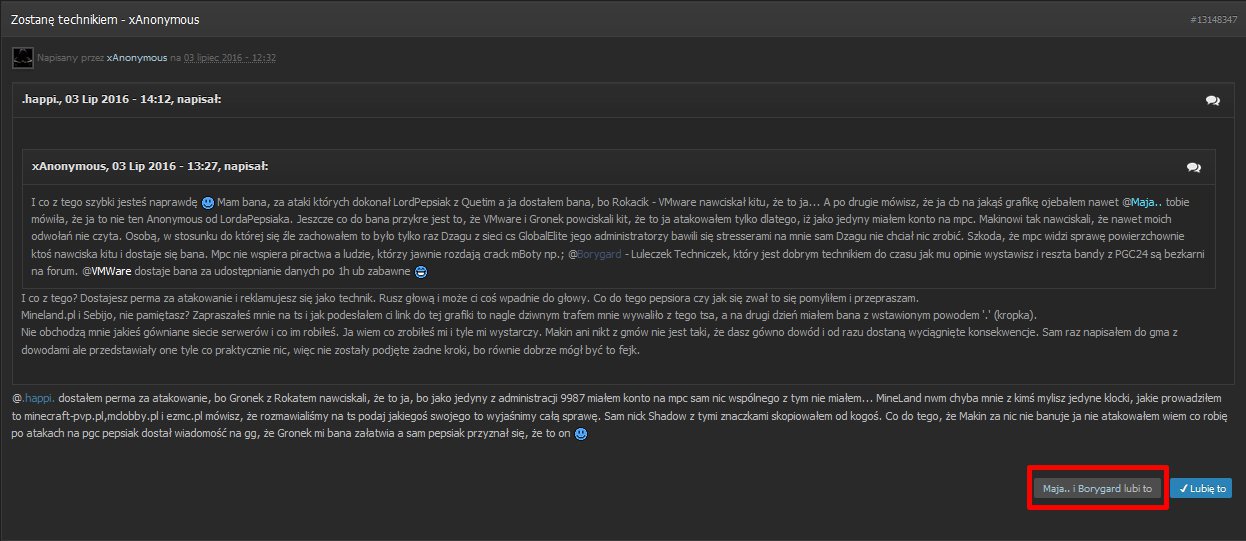
Task: Click 'Maja.. i Borygard lubi to' button
Action: point(1097,489)
